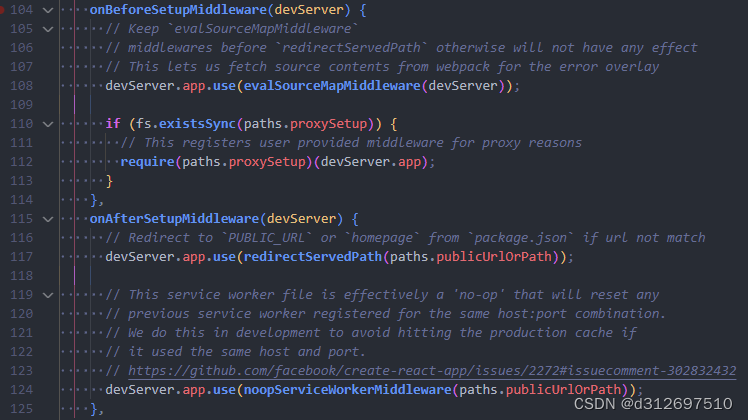Click line number 112 in gutter
Screen dimensions: 748x420
21,162
